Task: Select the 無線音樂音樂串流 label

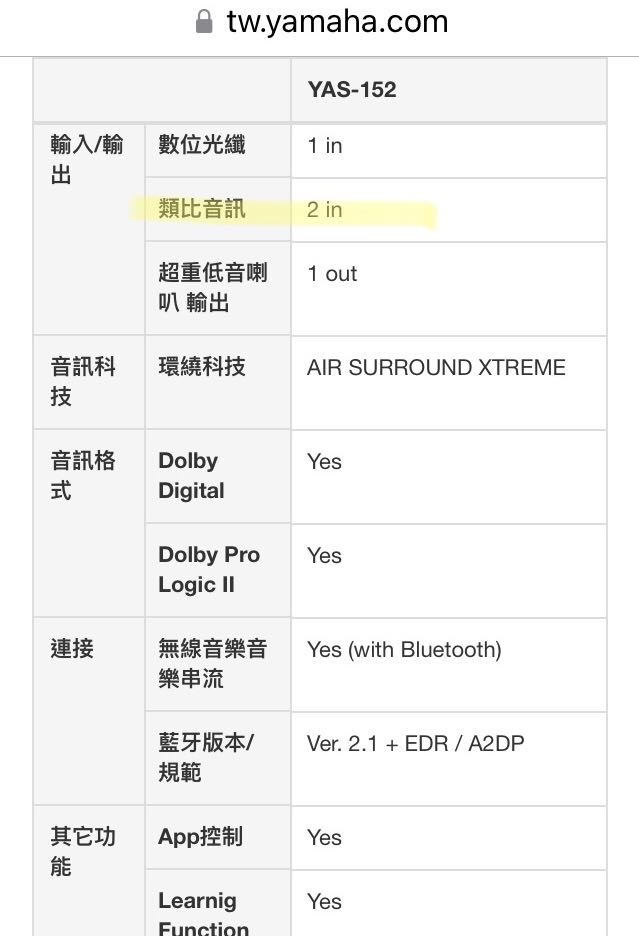Action: [x=213, y=664]
